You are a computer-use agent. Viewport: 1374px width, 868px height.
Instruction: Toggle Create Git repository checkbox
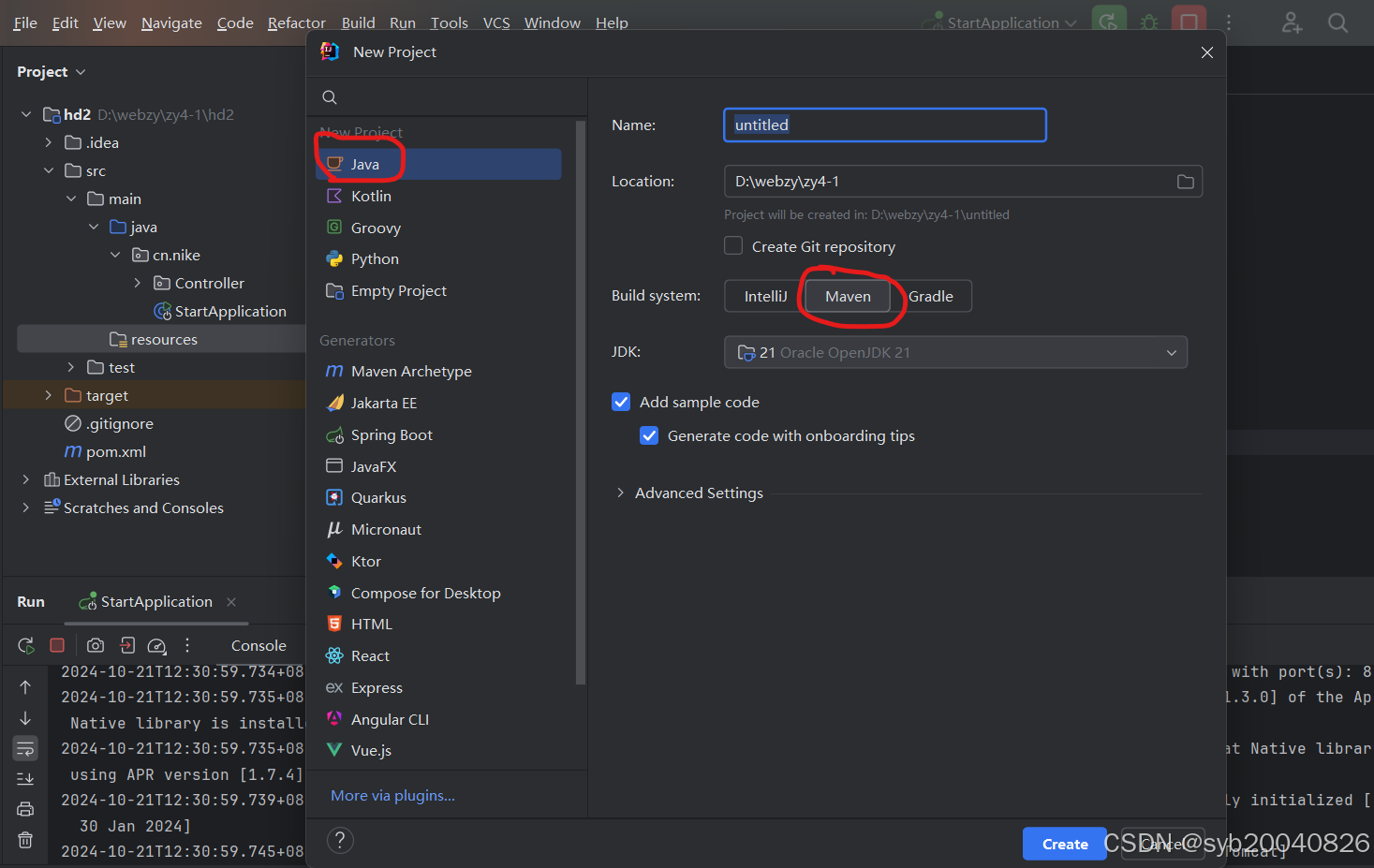pyautogui.click(x=733, y=245)
